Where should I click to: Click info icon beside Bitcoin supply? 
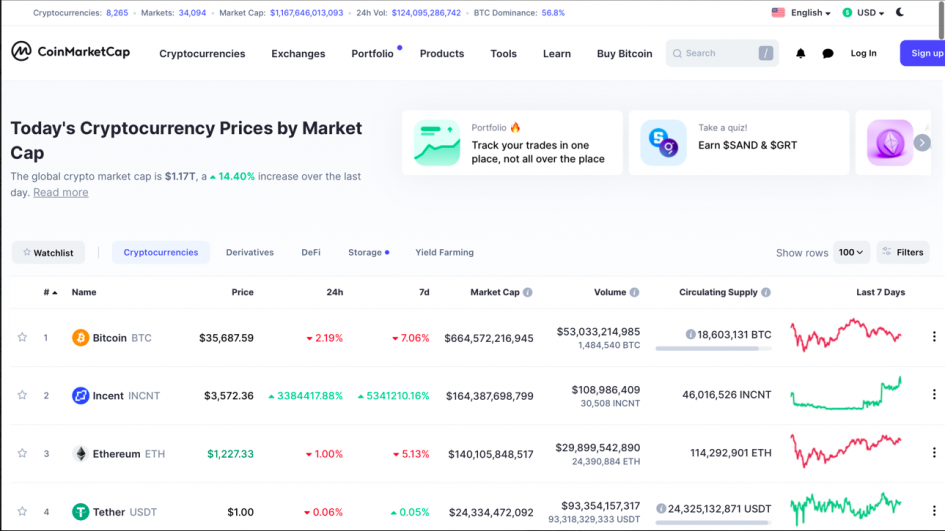pyautogui.click(x=690, y=335)
